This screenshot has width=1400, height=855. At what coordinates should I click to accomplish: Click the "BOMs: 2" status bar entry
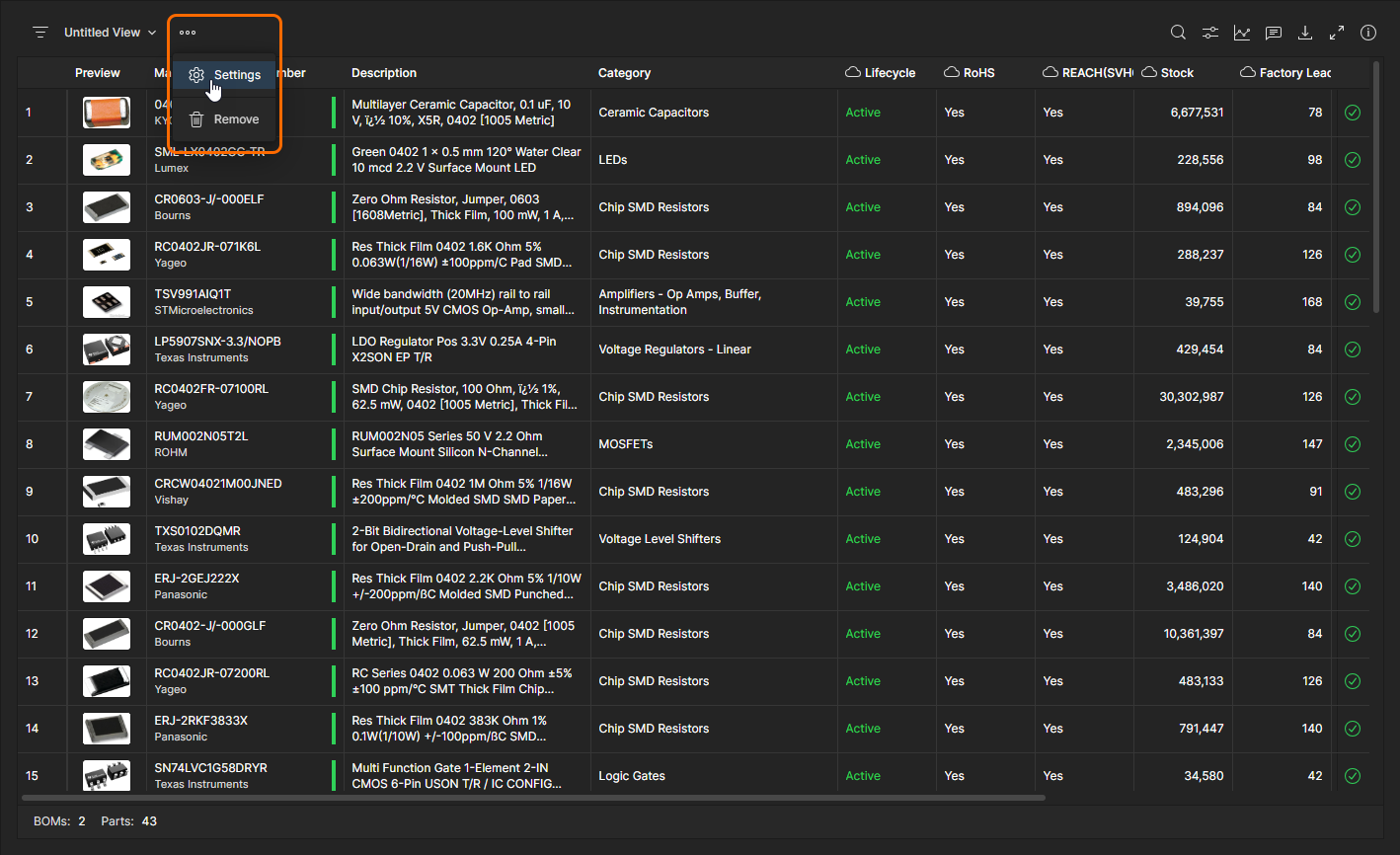(59, 821)
